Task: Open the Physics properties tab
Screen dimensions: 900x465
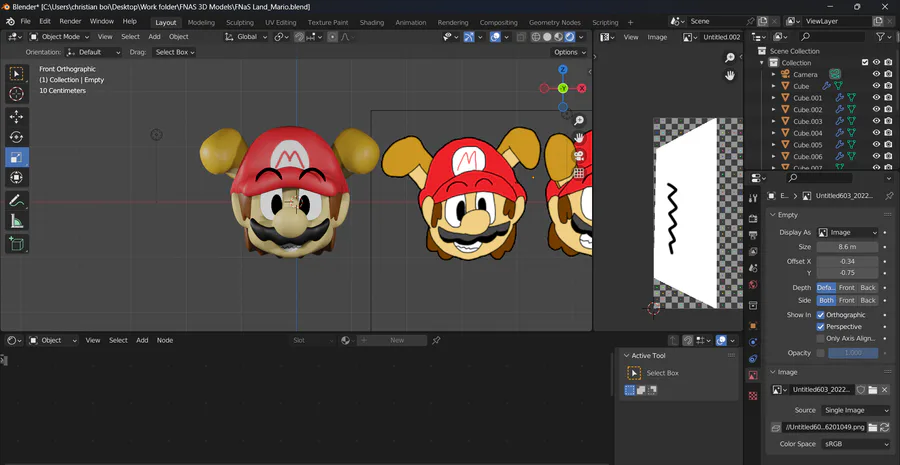Action: pos(753,342)
